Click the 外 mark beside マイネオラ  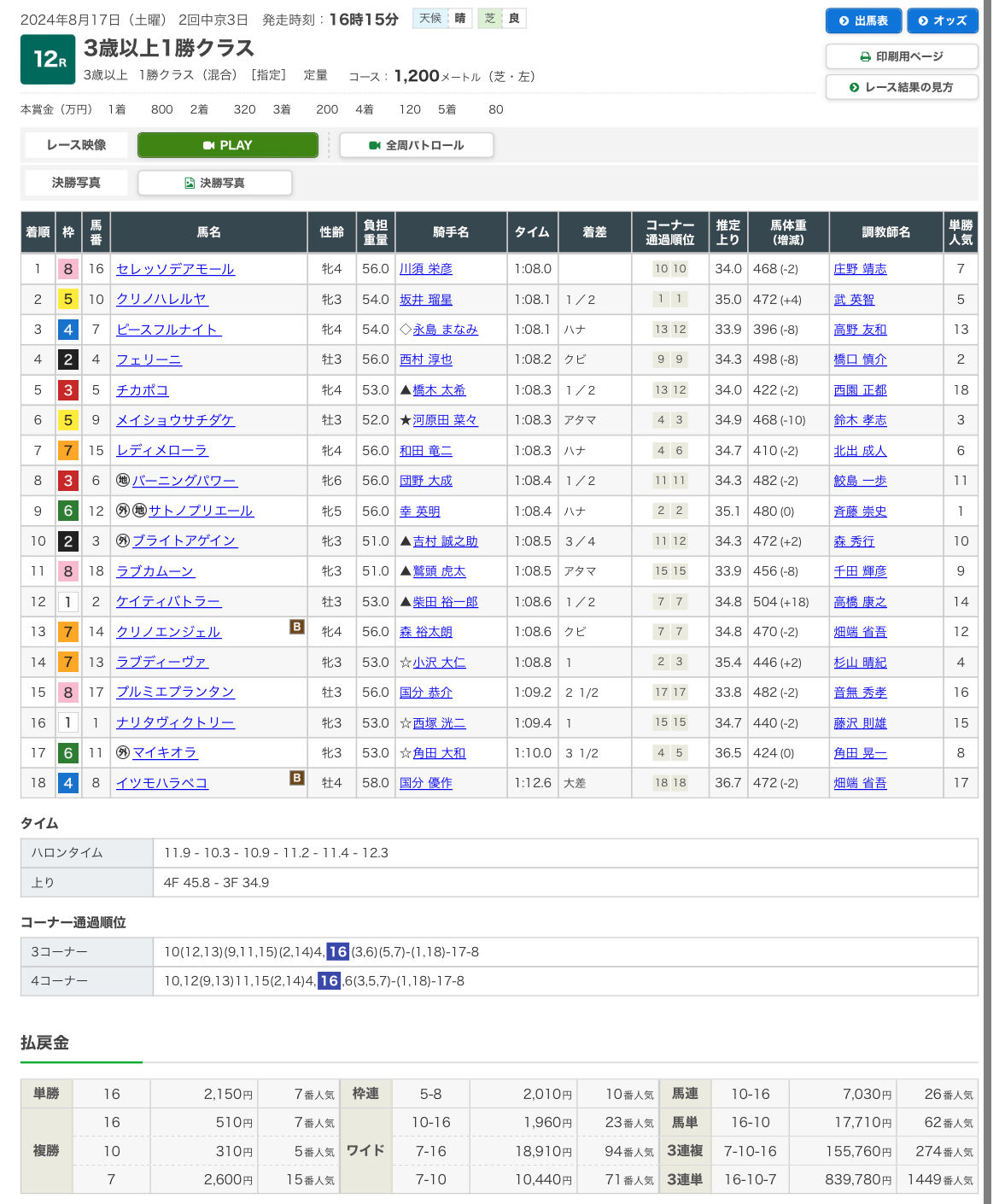pos(123,752)
